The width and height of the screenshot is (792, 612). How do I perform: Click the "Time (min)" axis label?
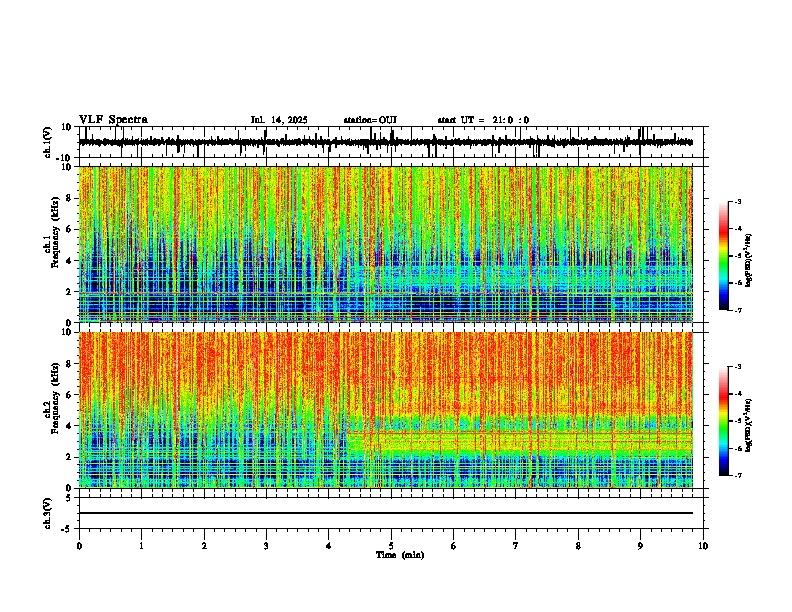pyautogui.click(x=400, y=555)
